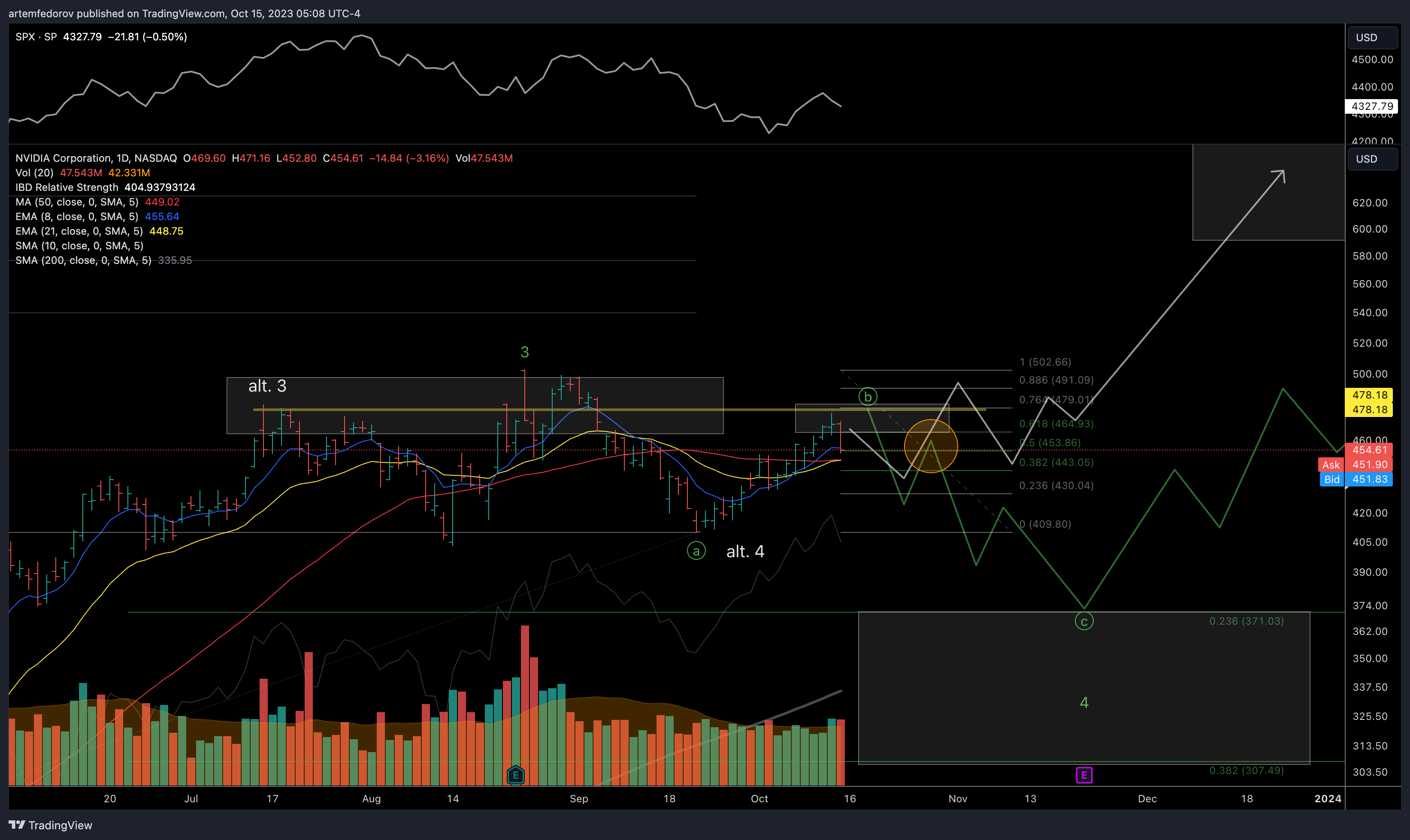
Task: Select the MA (50, close, 0, SMA, 5) legend
Action: 77,202
